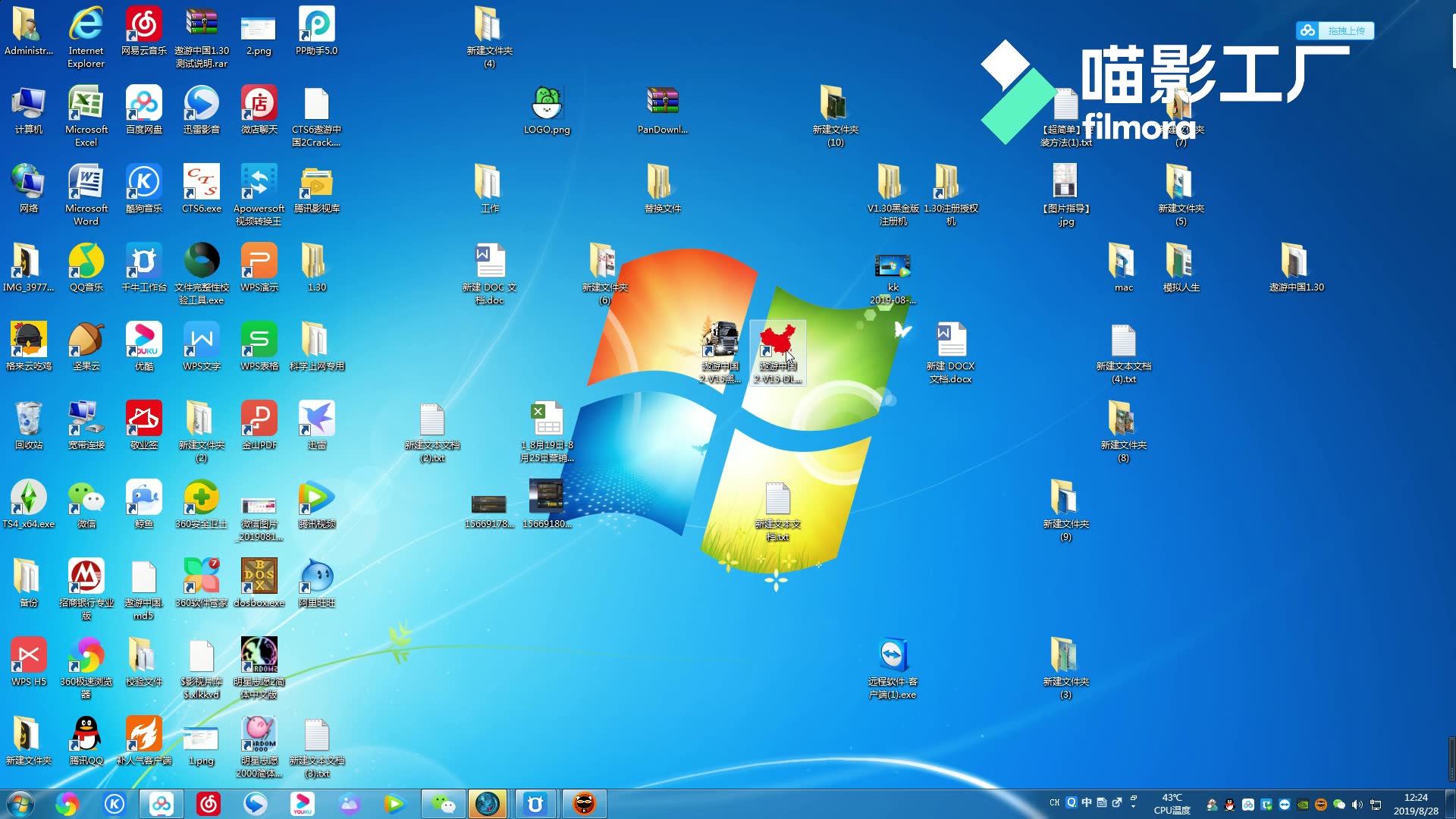Select the 模拟人生 folder icon
This screenshot has height=819, width=1456.
pos(1181,268)
